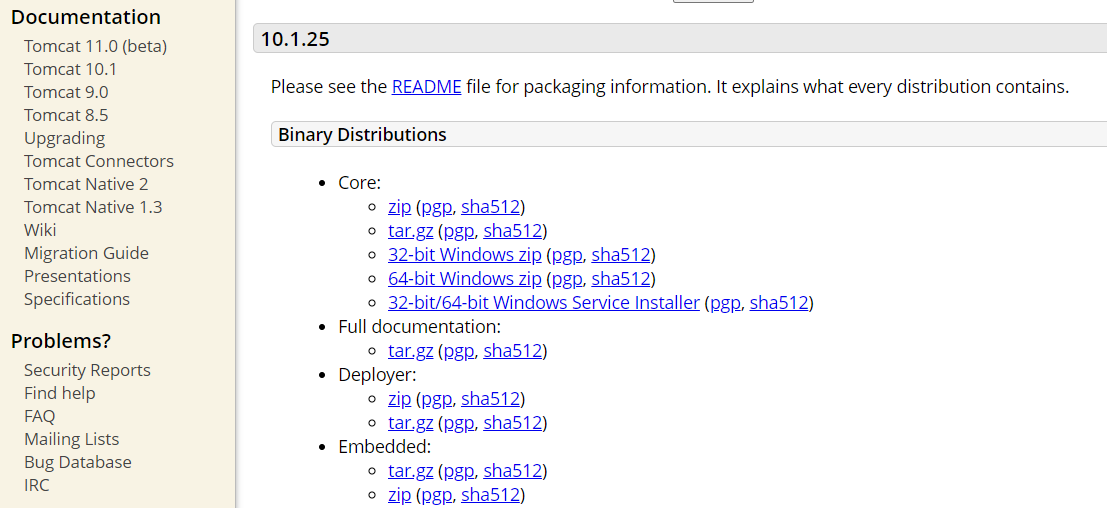Viewport: 1107px width, 508px height.
Task: Click the Tomcat Native 2 sidebar link
Action: click(x=86, y=184)
